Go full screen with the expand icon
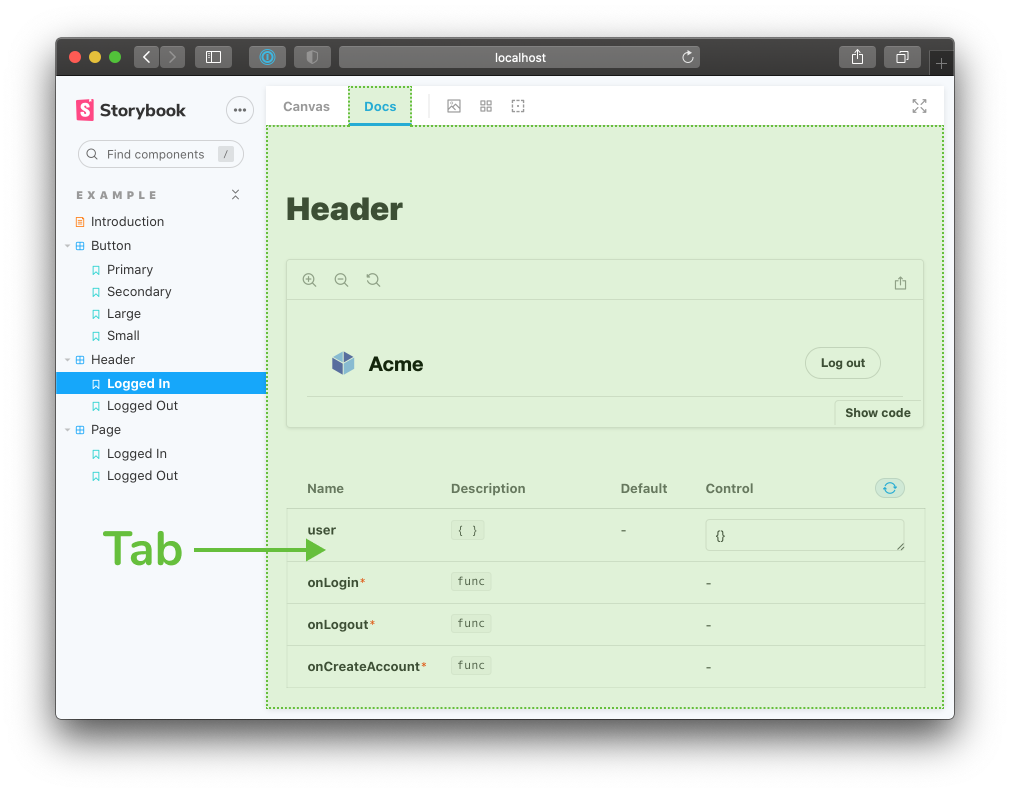This screenshot has width=1010, height=793. click(x=919, y=106)
